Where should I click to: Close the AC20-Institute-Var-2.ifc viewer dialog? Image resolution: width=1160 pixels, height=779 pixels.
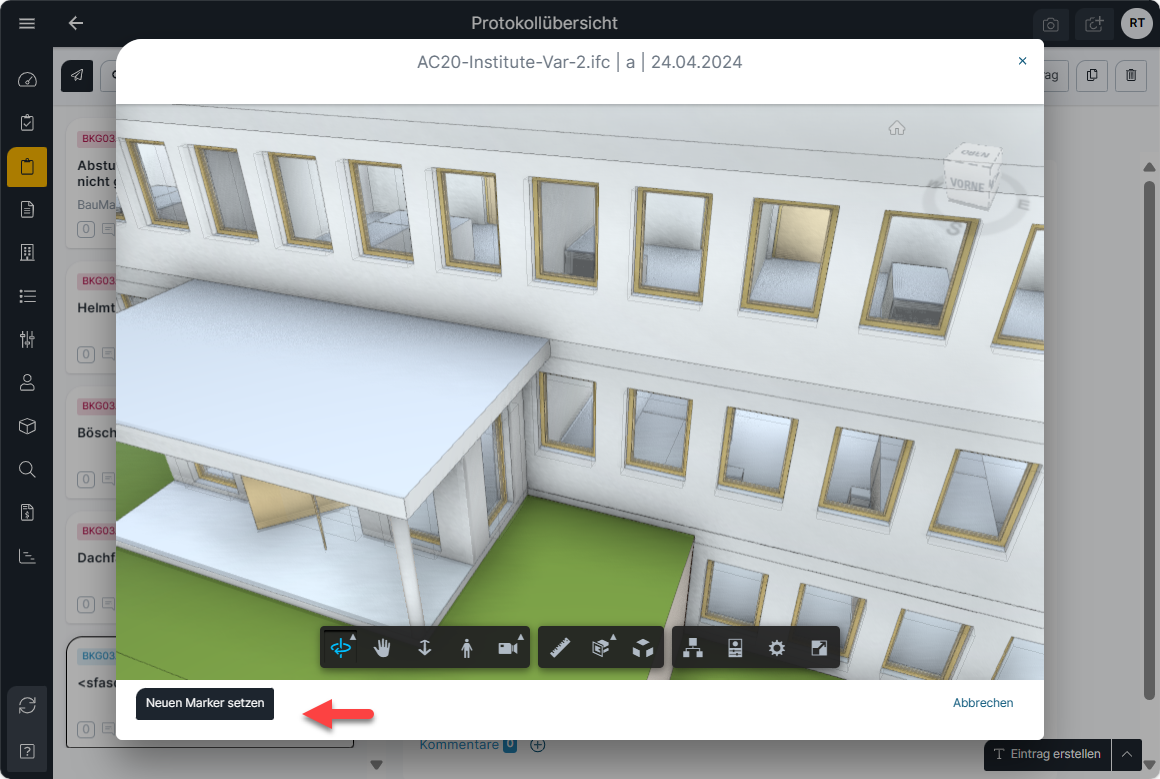[1022, 61]
